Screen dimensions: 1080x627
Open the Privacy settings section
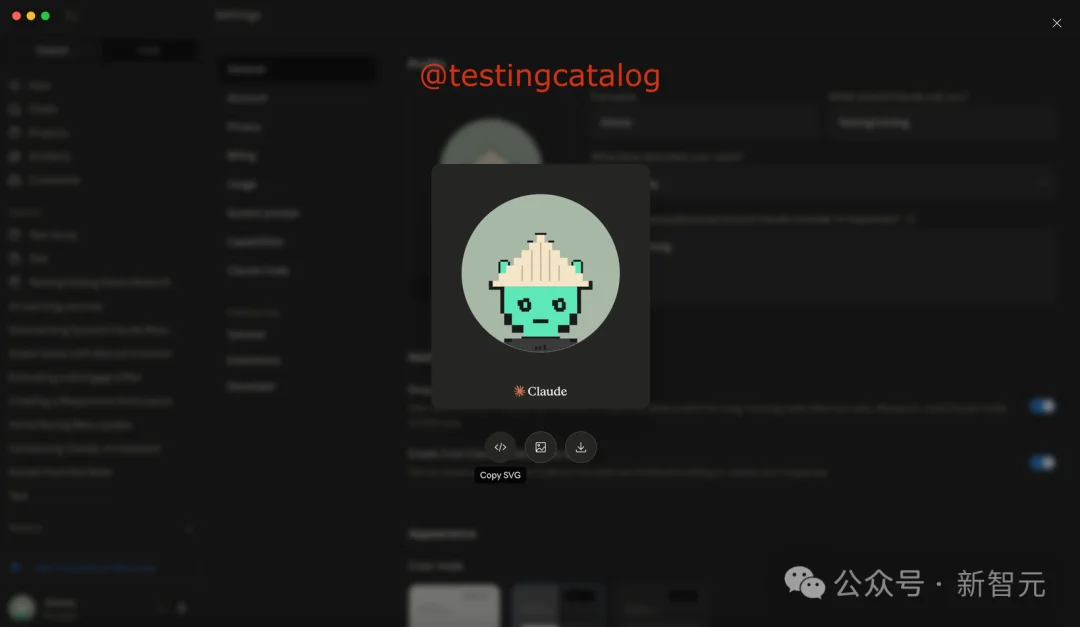[244, 127]
